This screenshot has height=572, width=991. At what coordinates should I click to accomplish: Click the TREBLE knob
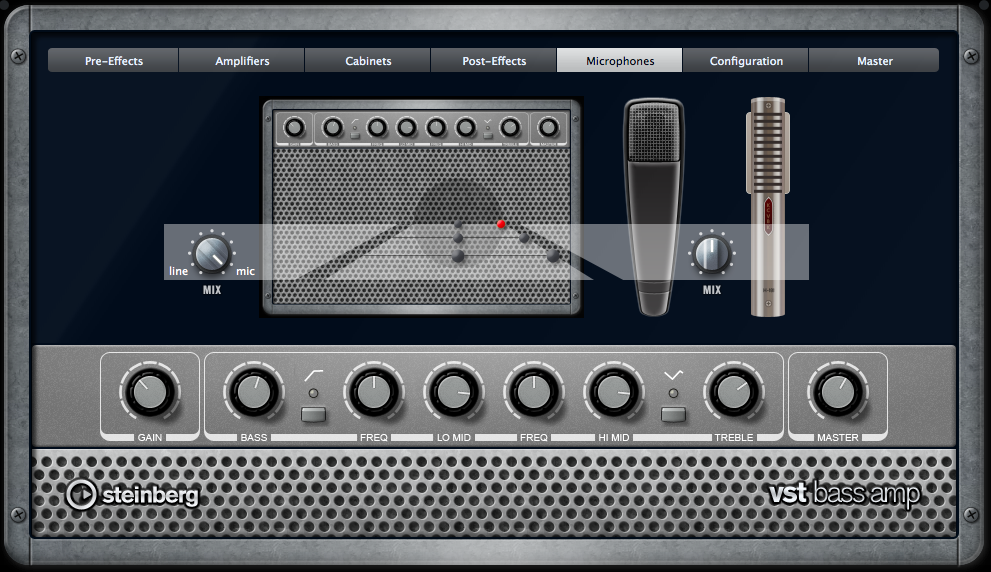click(x=734, y=392)
